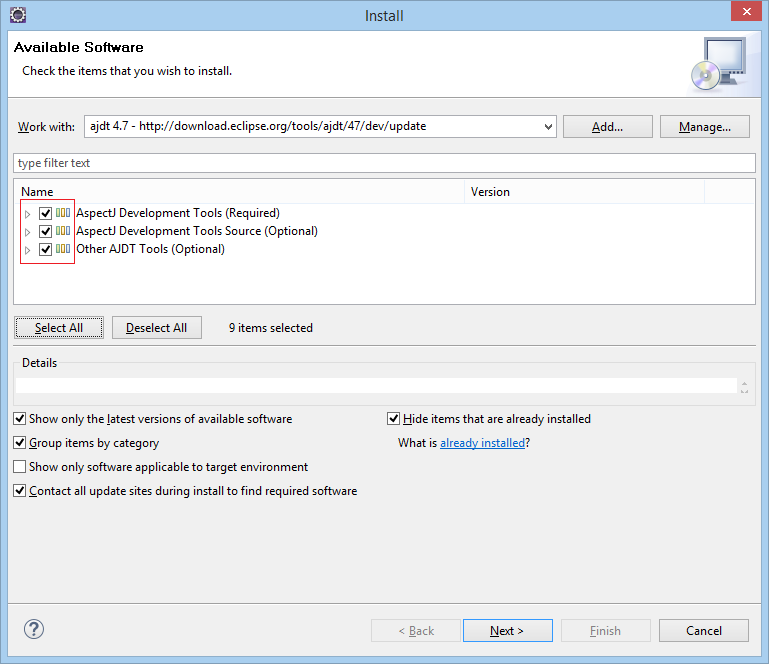
Task: Select the Other AJDT Tools (Optional) row text
Action: click(150, 249)
